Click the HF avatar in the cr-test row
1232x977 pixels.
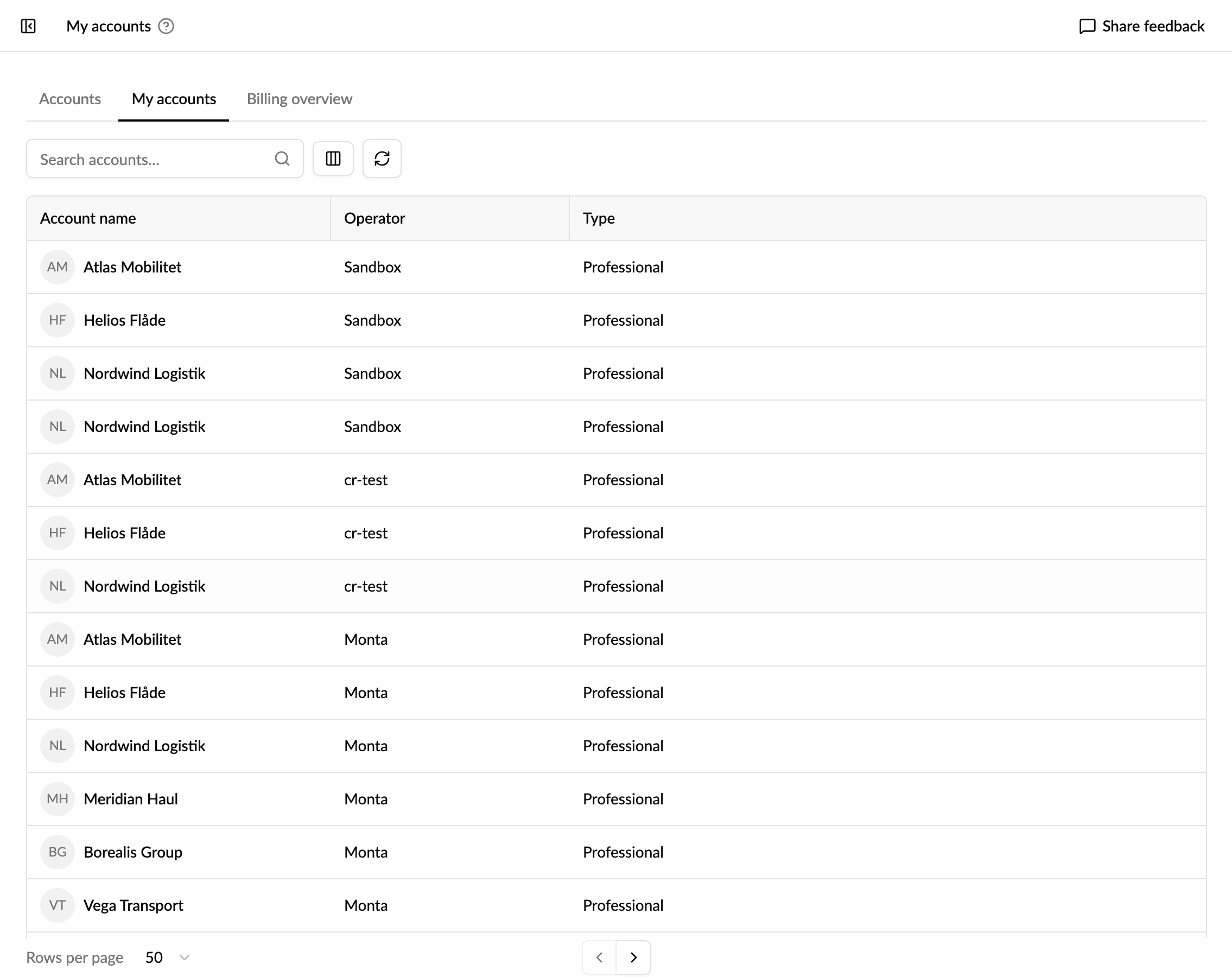tap(58, 532)
